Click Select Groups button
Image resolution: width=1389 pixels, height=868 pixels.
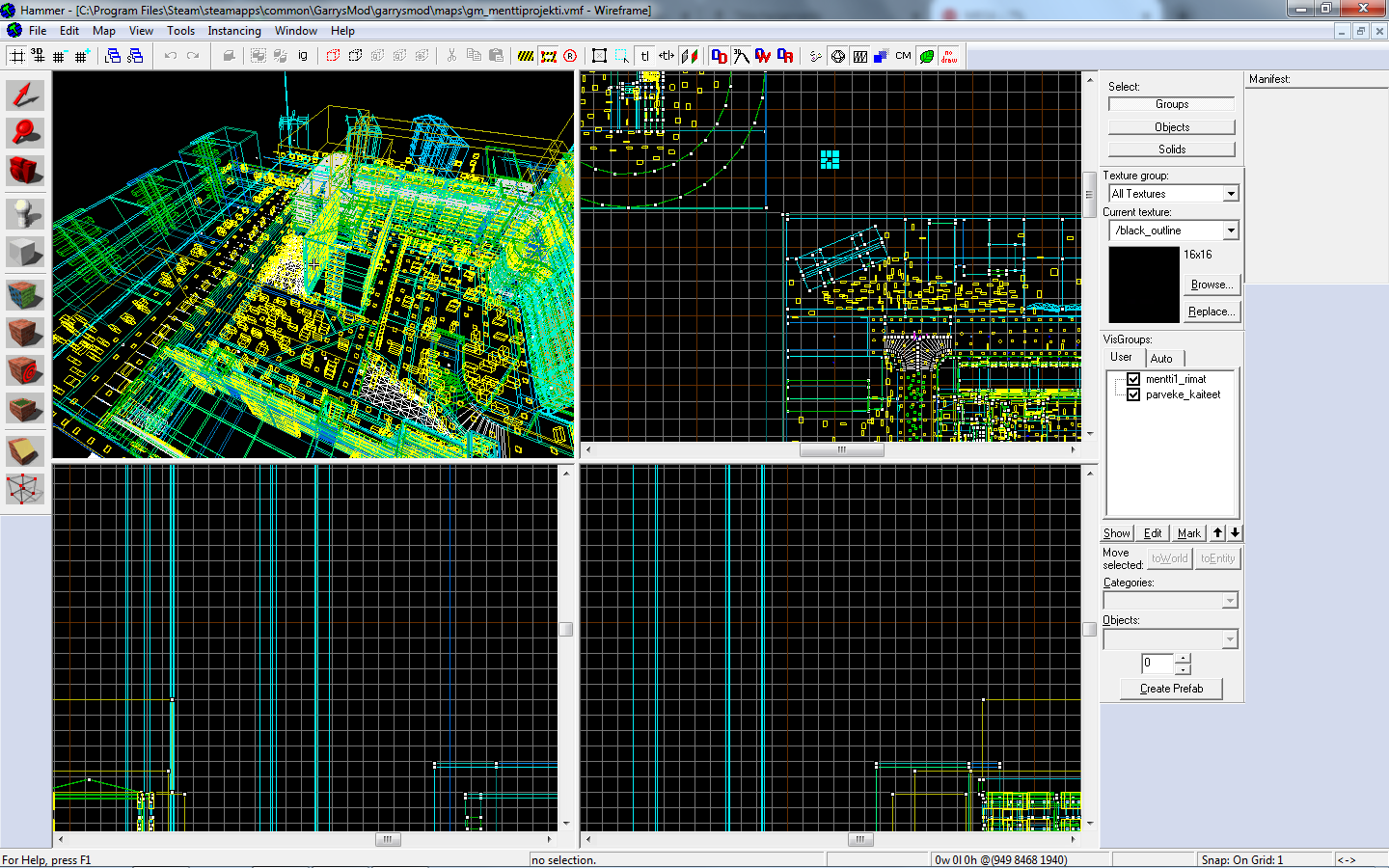1171,104
